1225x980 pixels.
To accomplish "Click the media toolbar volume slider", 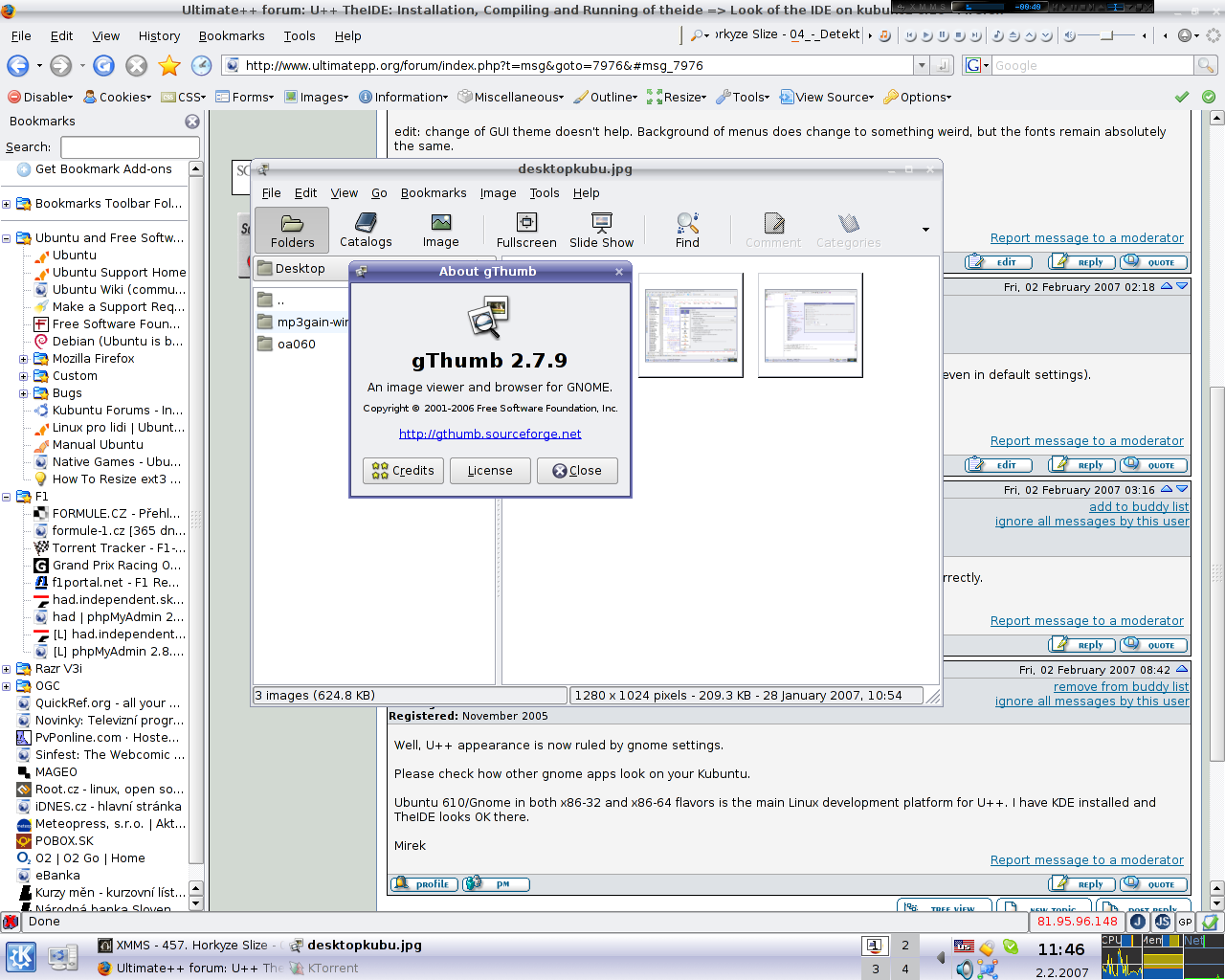I will click(x=1108, y=36).
